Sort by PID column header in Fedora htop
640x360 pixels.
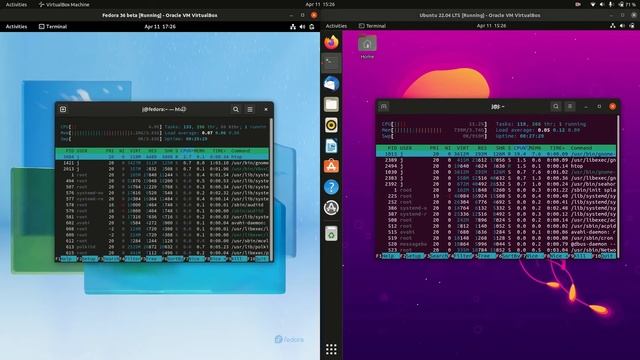tap(70, 151)
